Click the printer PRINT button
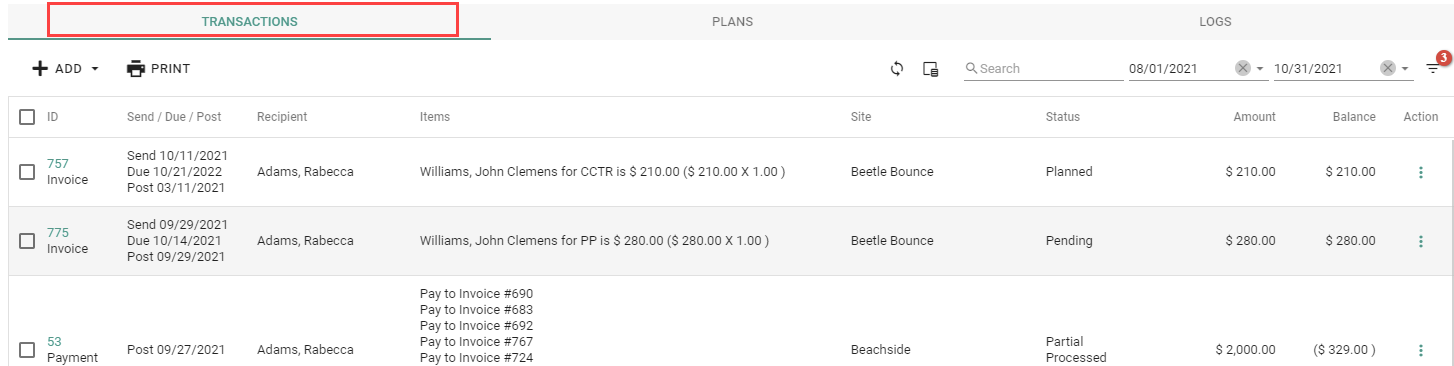The width and height of the screenshot is (1454, 366). [x=158, y=69]
